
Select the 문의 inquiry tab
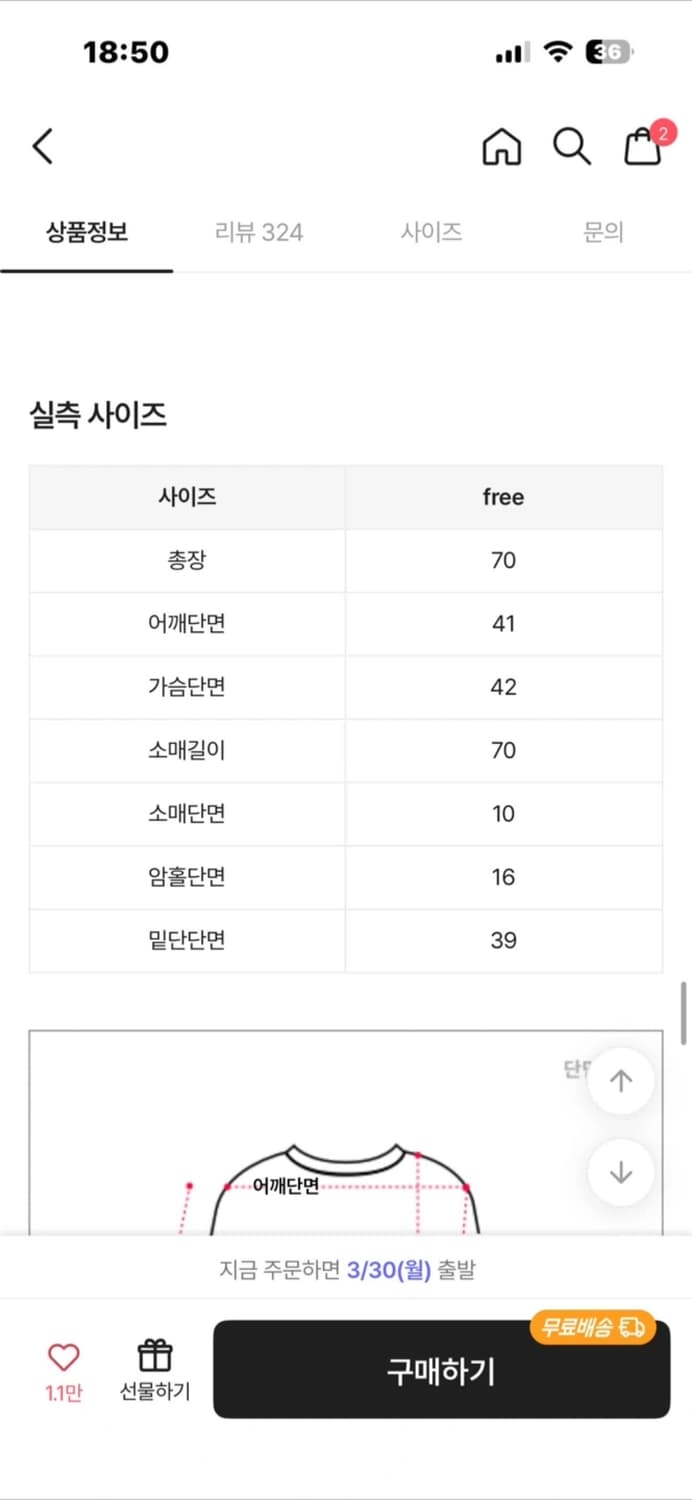[x=603, y=232]
